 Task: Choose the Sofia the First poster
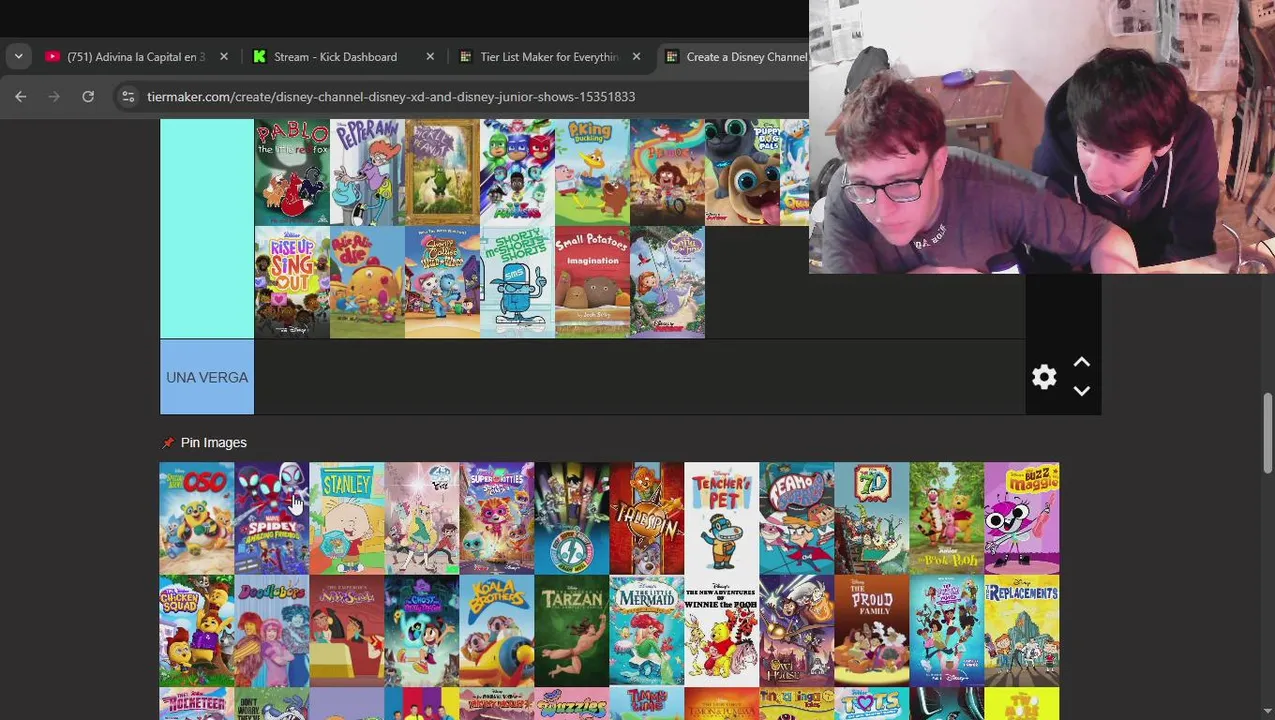coord(667,282)
